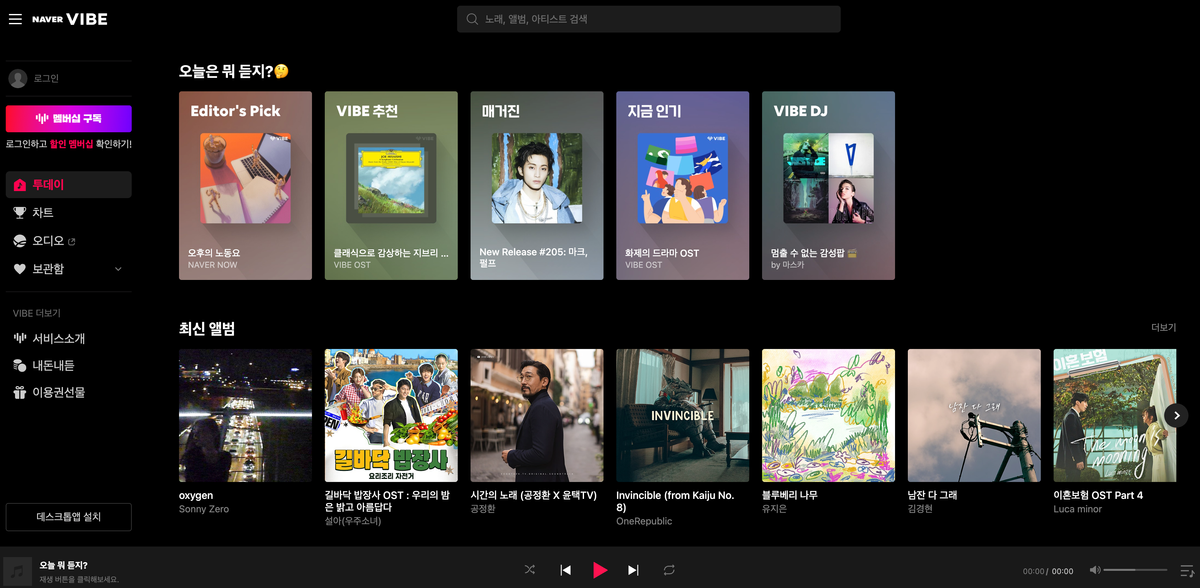
Task: Open the VIBE 추천 card
Action: pos(391,185)
